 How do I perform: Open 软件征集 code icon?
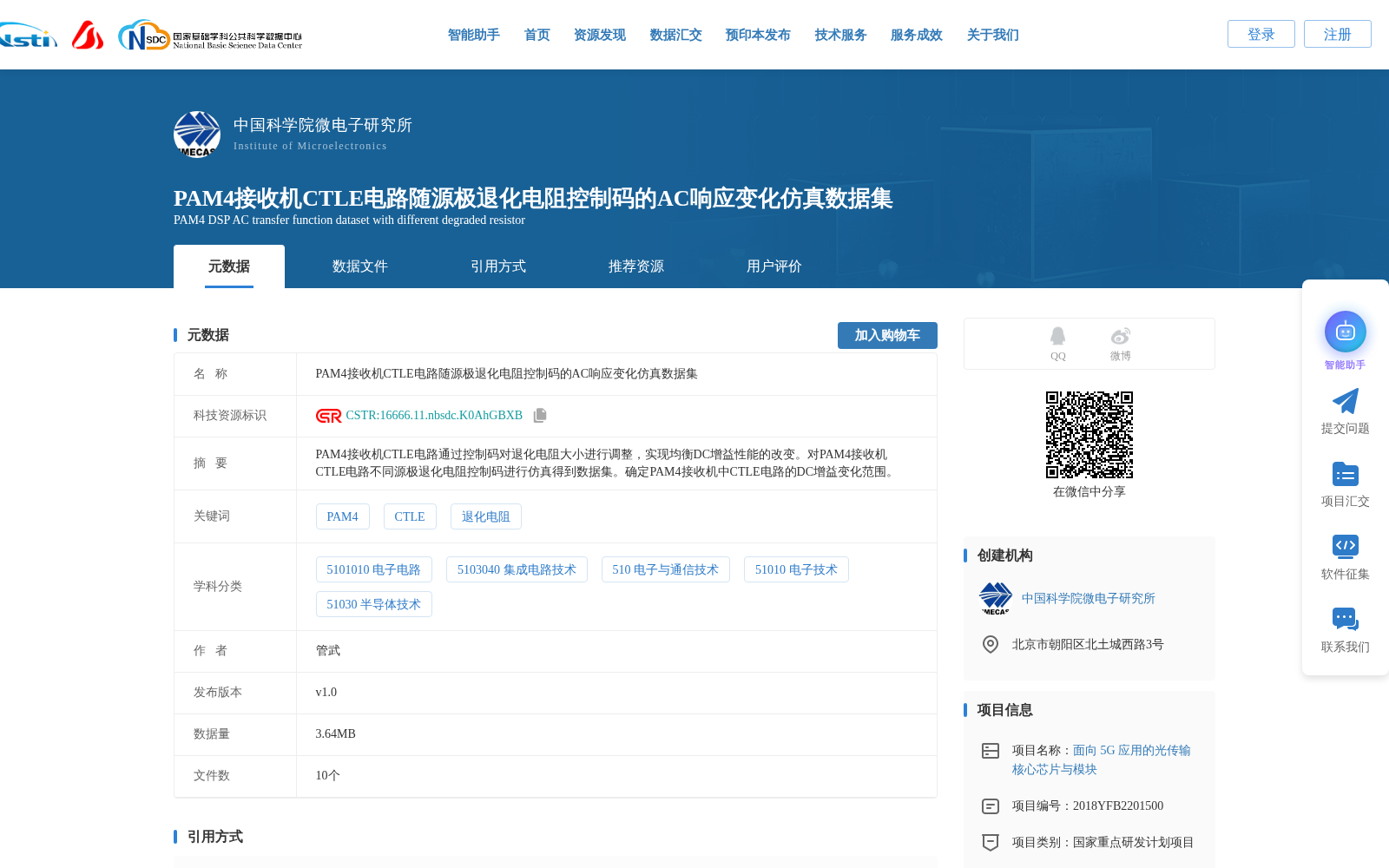pos(1346,546)
